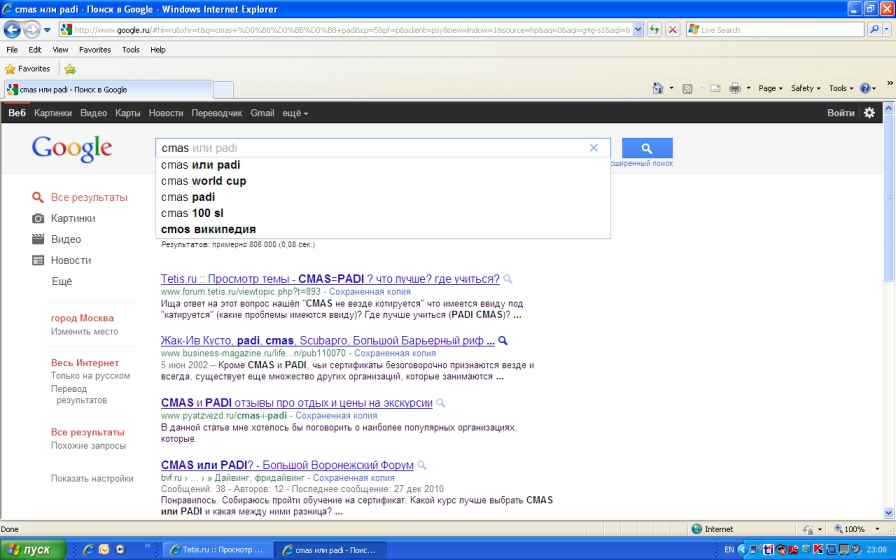
Task: Open the Favorites menu
Action: click(95, 50)
